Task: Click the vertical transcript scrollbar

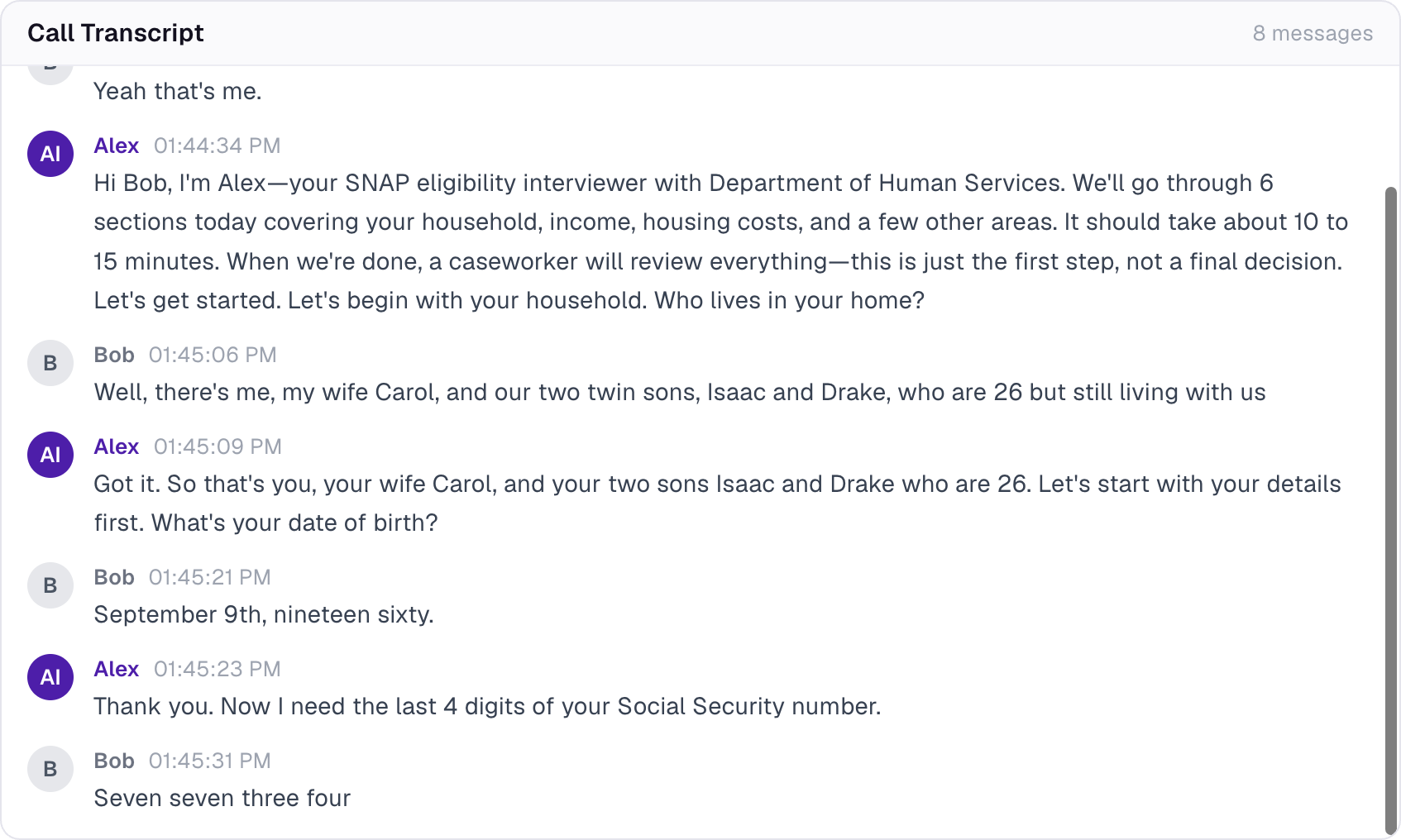Action: coord(1391,511)
